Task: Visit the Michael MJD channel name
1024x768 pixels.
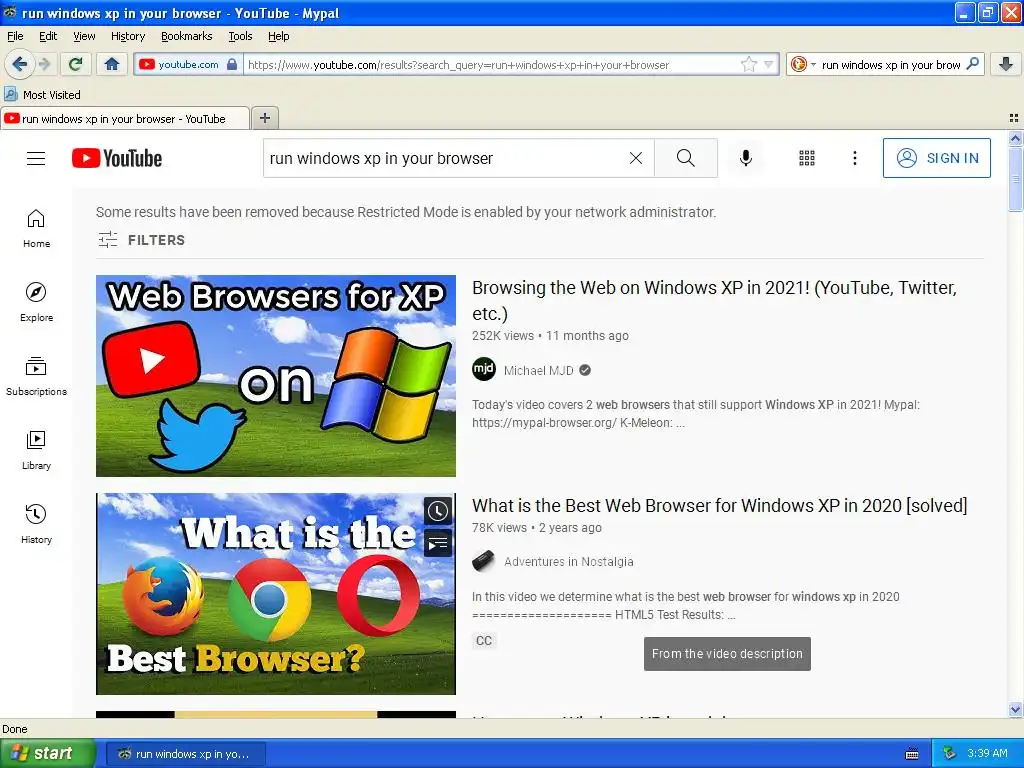Action: (x=539, y=370)
